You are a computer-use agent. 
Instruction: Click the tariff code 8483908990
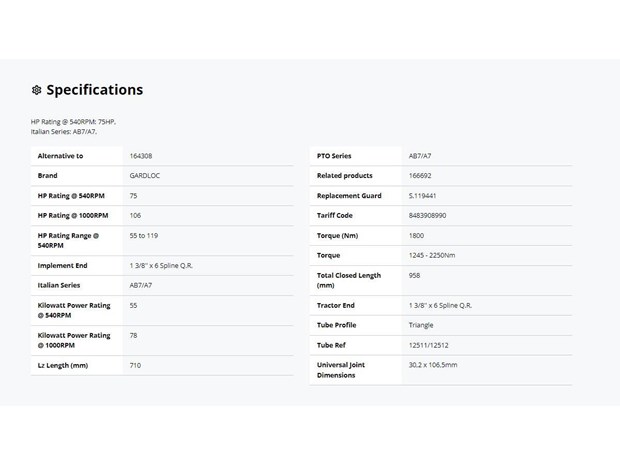[427, 215]
